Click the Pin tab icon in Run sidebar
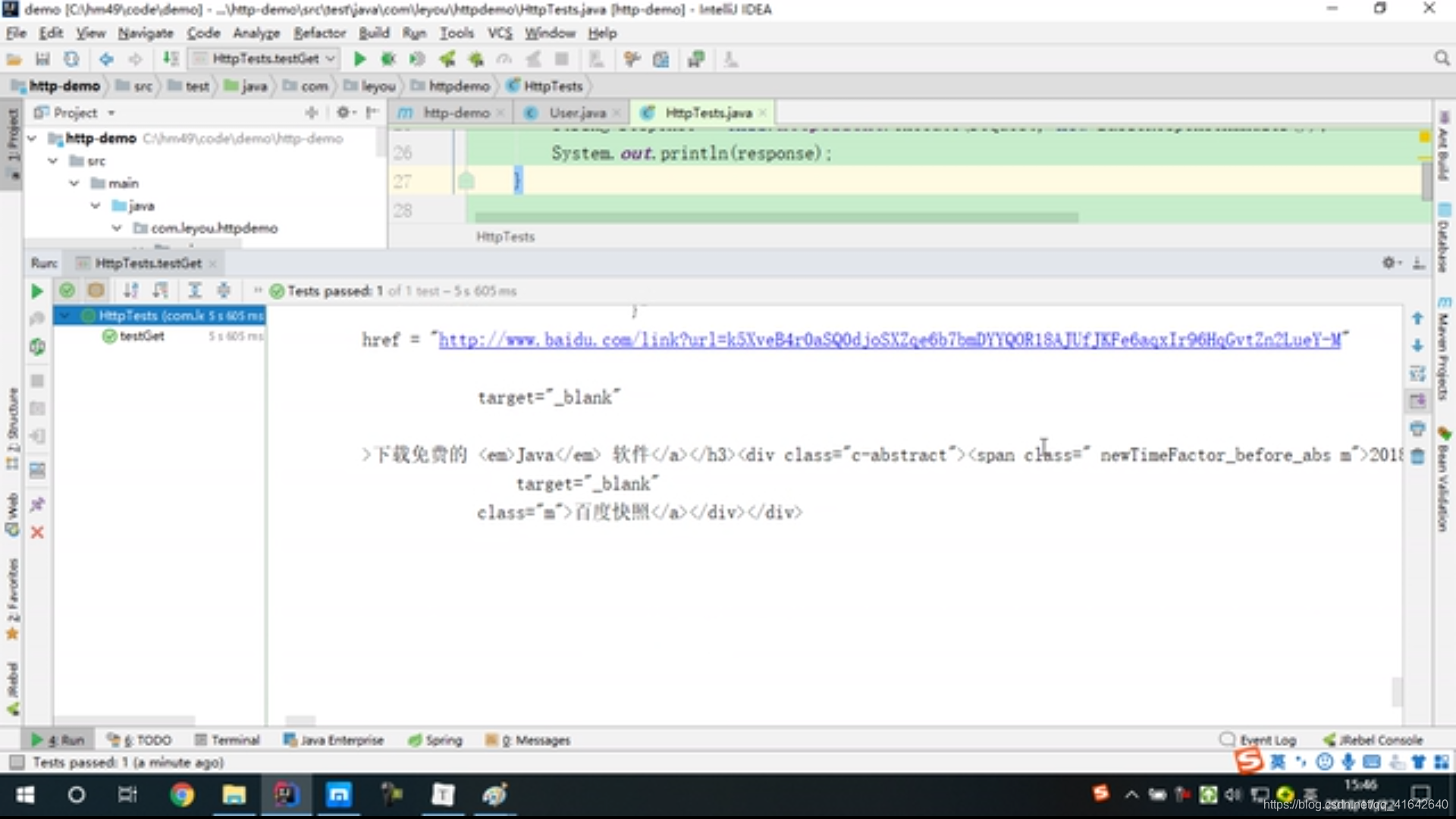The image size is (1456, 819). point(36,504)
